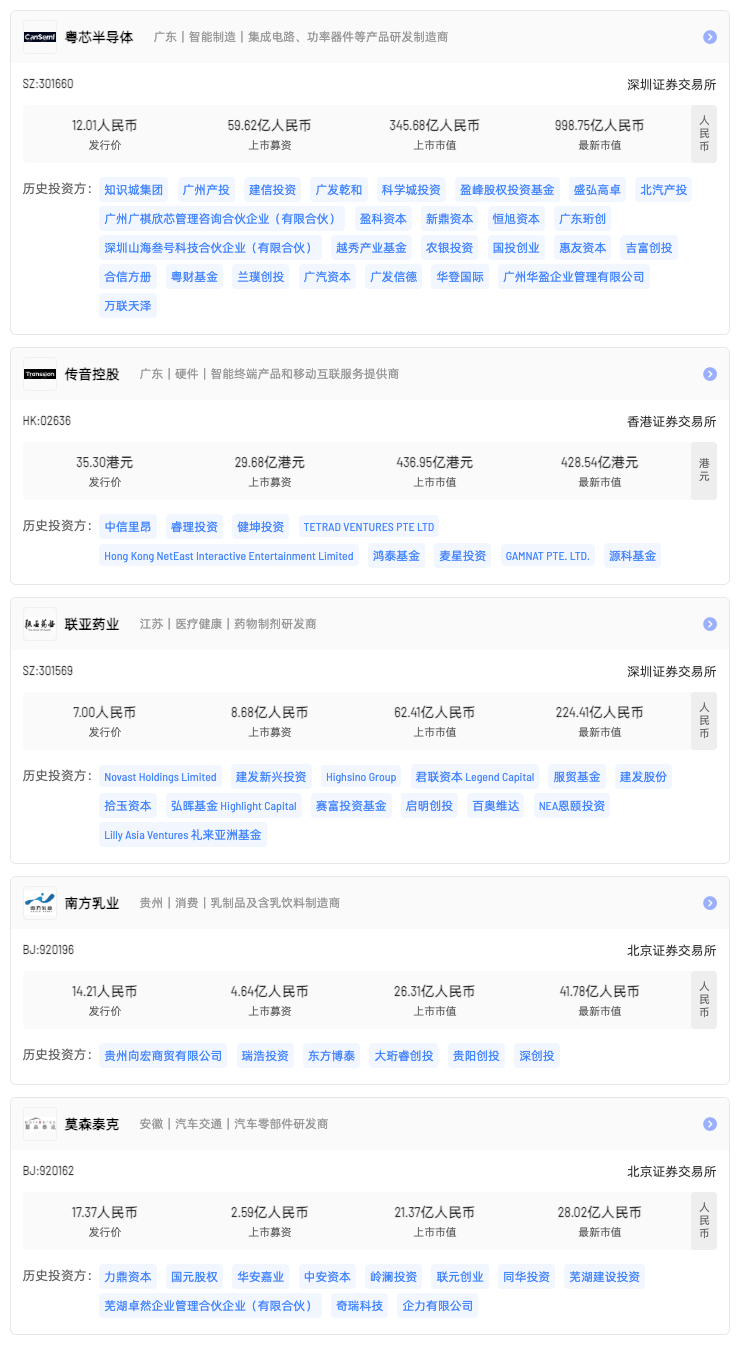
Task: Select investor tag 知识城集团
Action: 134,190
